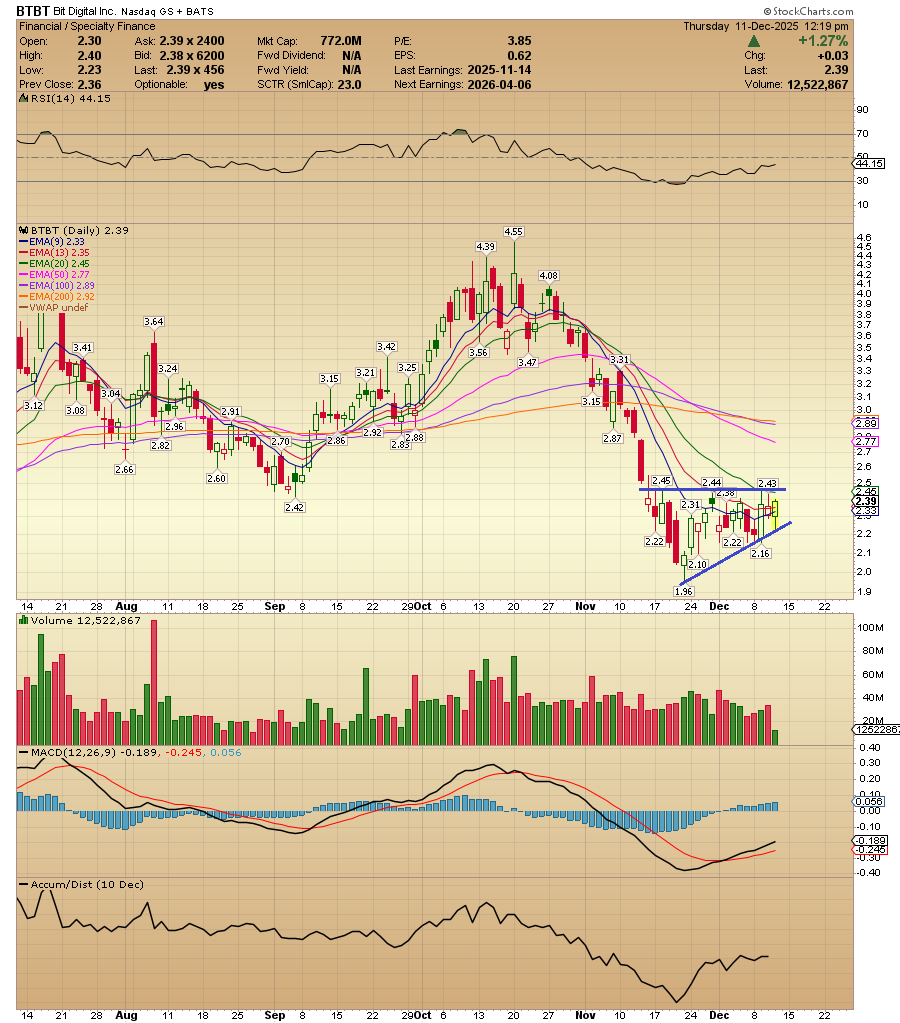The width and height of the screenshot is (900, 1023).
Task: Click the -0.189 MACD line axis tag
Action: click(870, 841)
